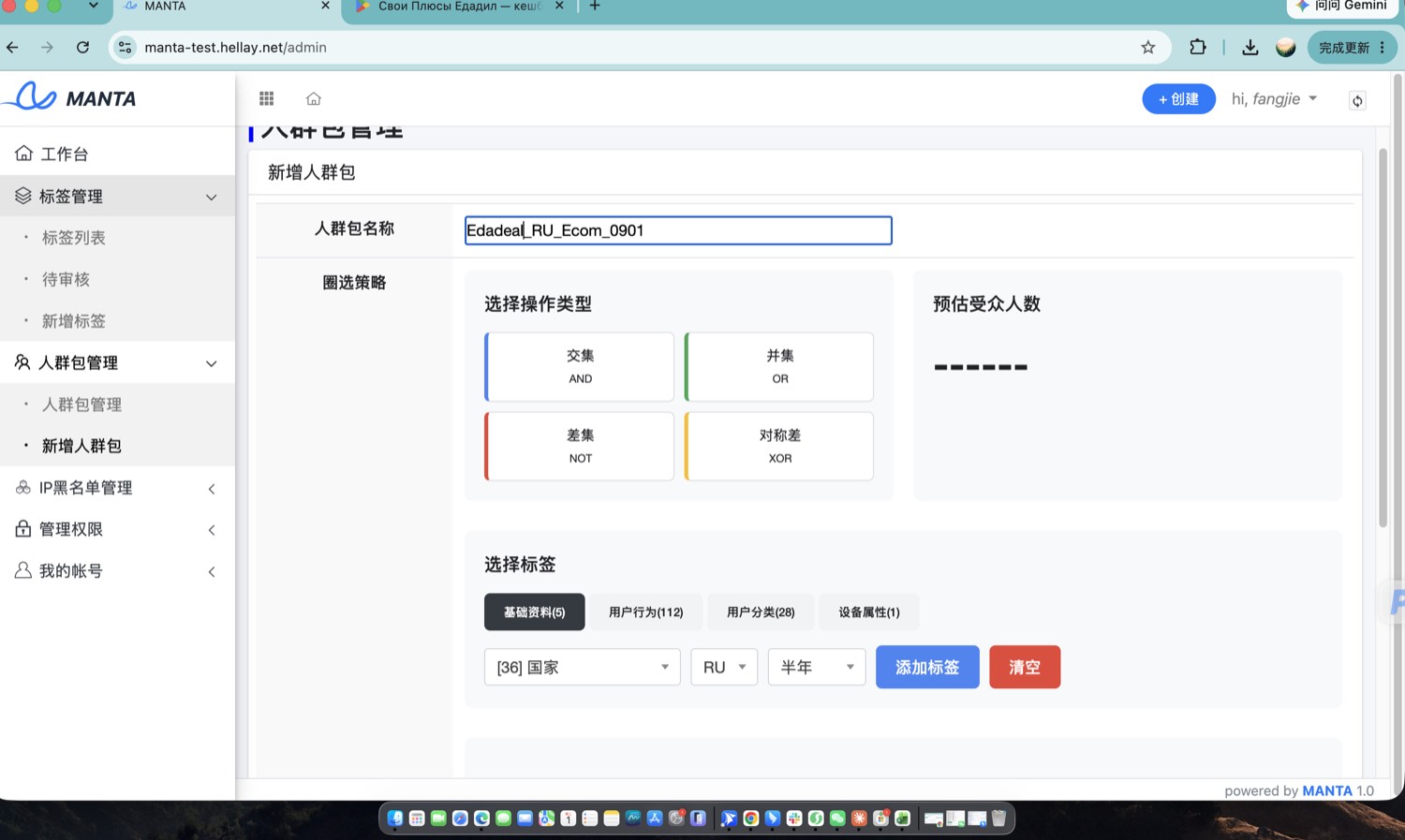Bookmark this page with the star icon
The image size is (1405, 840).
[1148, 47]
